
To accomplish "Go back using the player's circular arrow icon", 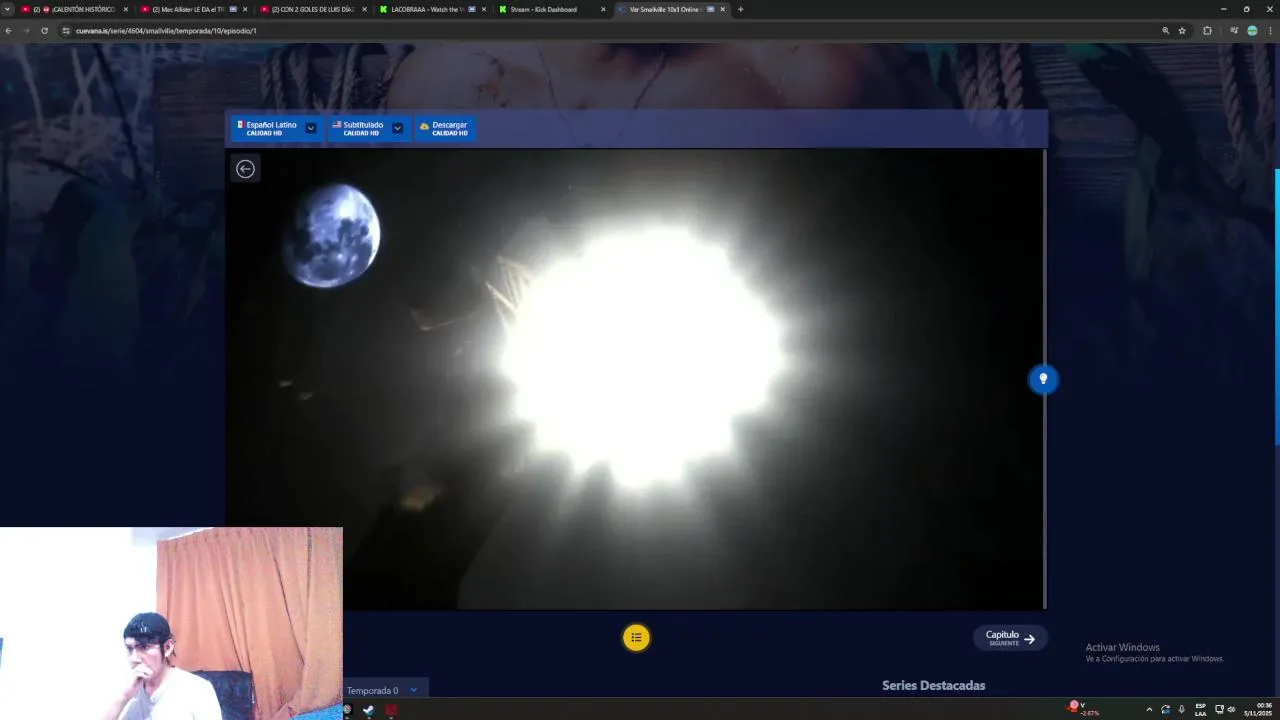I will coord(245,169).
